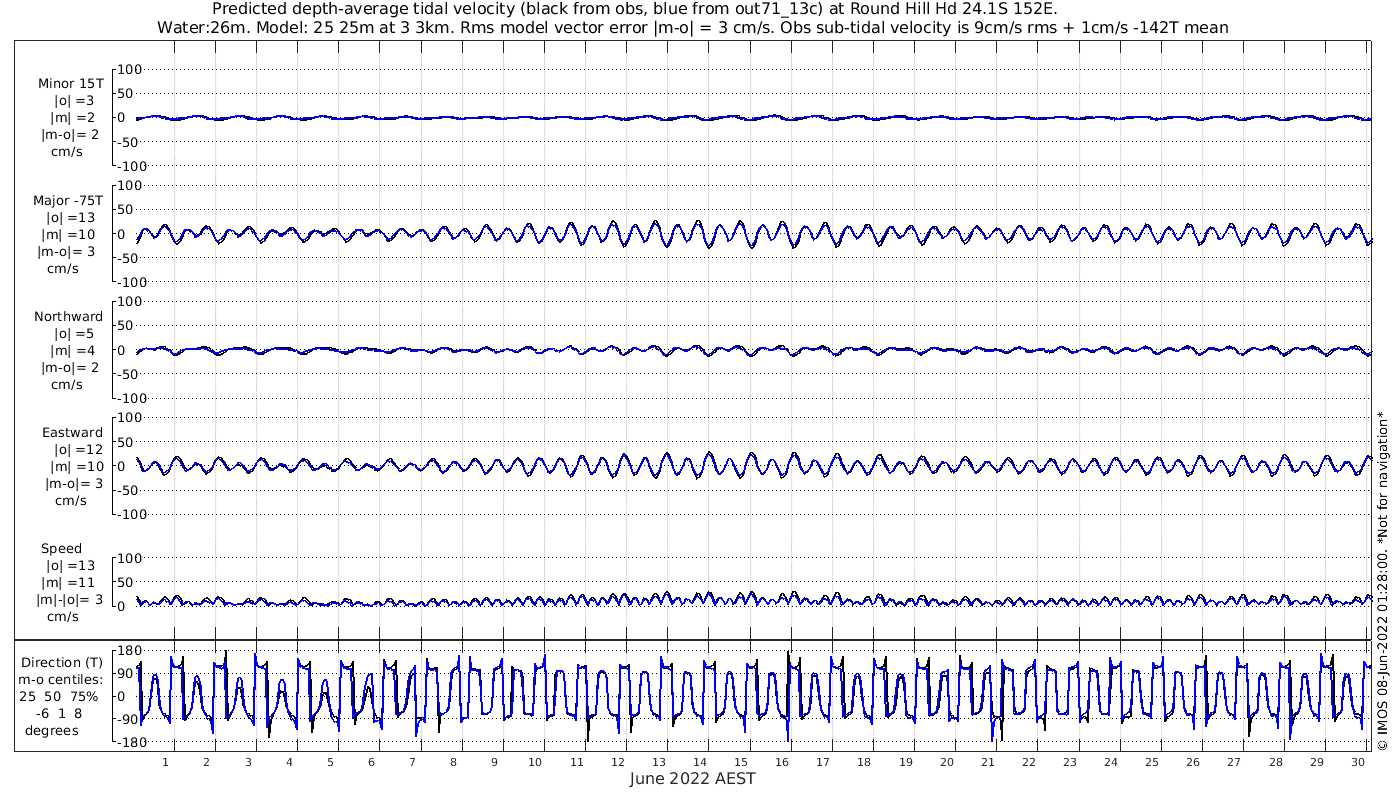1400x800 pixels.
Task: Select the "Direction (T)" panel label
Action: click(62, 663)
